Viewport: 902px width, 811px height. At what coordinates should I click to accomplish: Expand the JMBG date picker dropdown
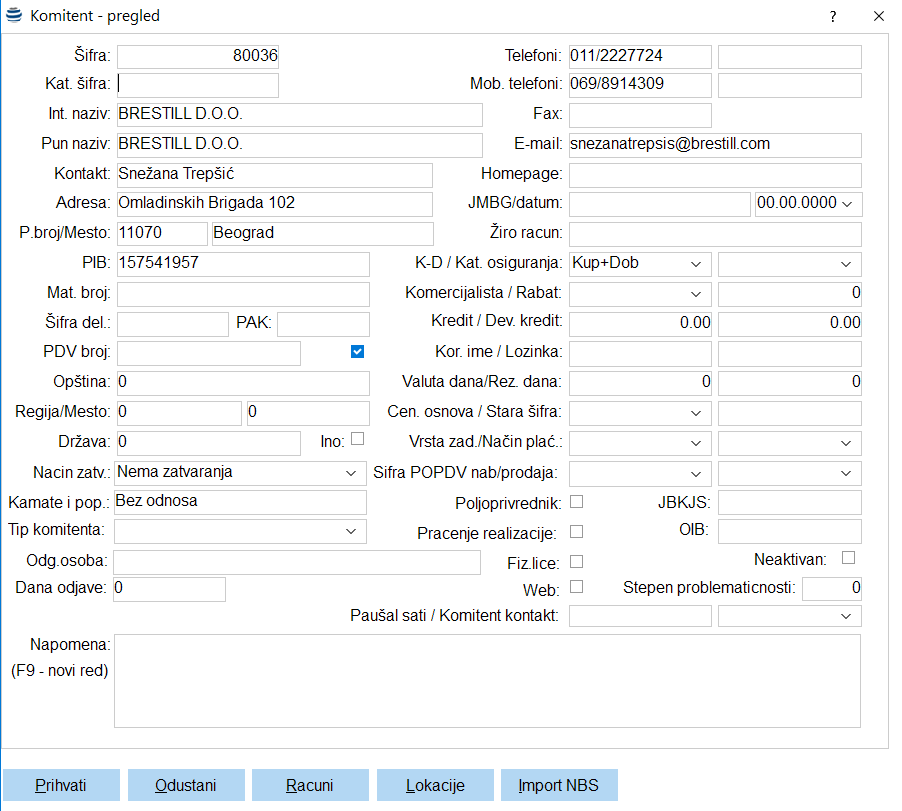[847, 204]
